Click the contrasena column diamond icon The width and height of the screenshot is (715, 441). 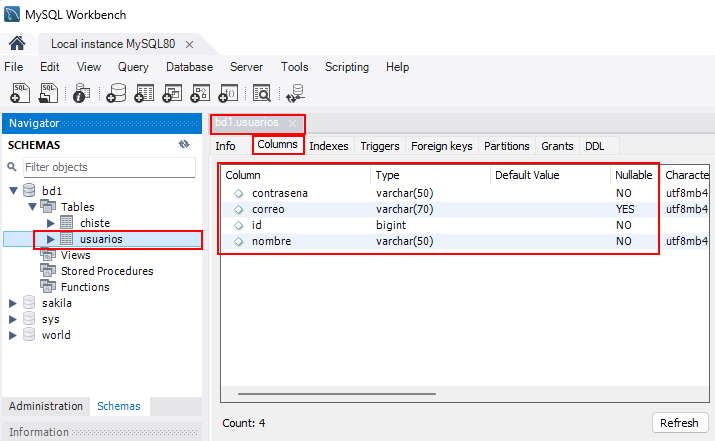point(238,193)
